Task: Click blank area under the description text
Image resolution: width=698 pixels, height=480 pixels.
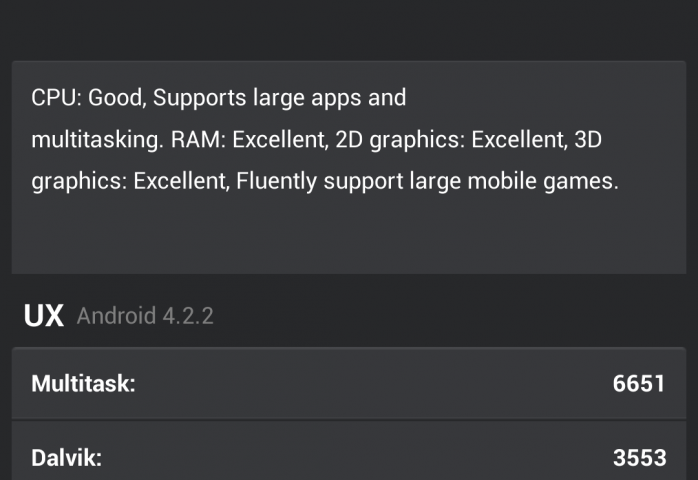Action: coord(349,238)
